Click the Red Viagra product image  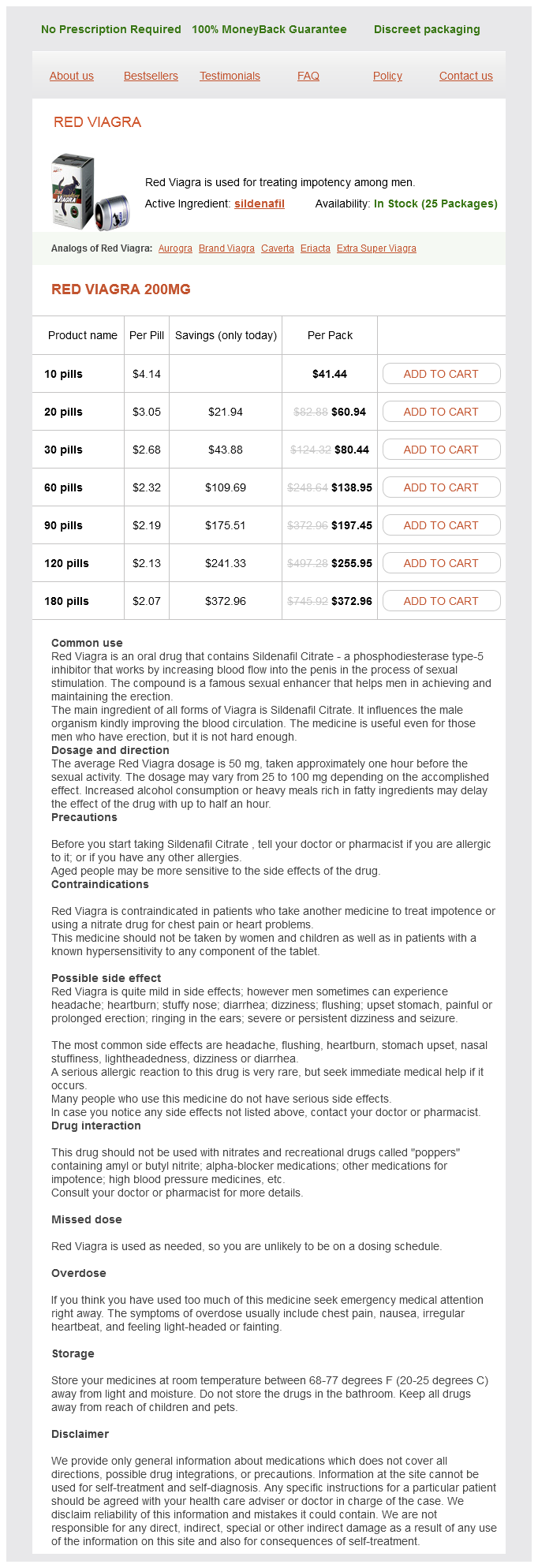[90, 192]
